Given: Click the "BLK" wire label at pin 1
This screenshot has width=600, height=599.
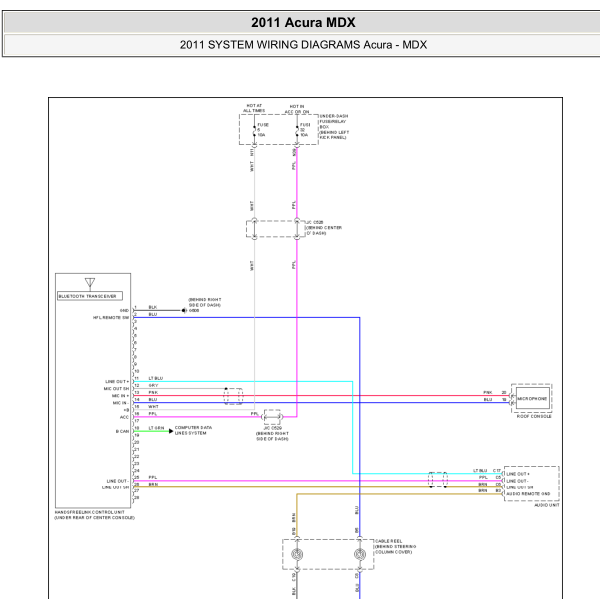Looking at the screenshot, I should [x=153, y=307].
